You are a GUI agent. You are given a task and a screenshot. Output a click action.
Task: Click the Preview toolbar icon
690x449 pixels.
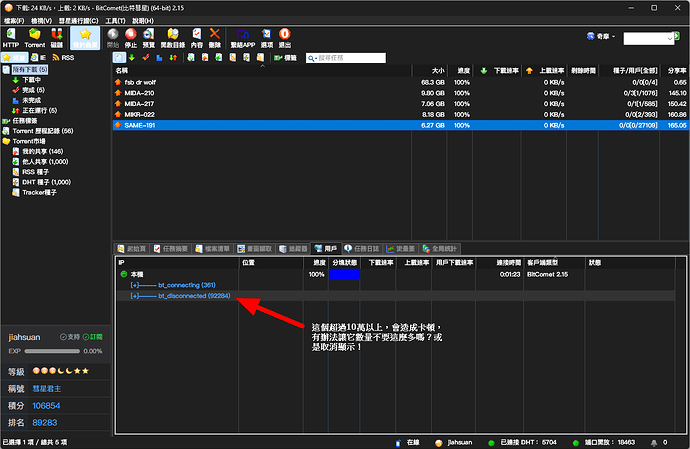pyautogui.click(x=149, y=38)
